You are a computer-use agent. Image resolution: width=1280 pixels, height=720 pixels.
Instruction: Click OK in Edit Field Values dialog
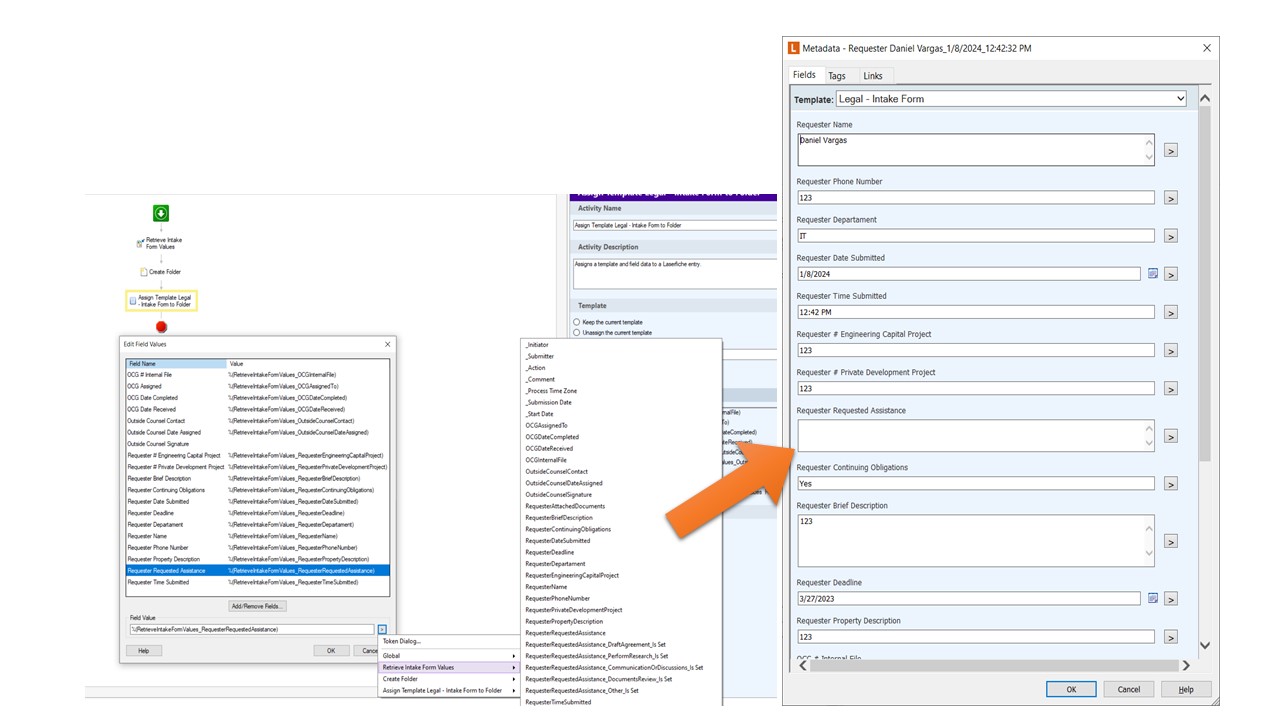pos(331,650)
